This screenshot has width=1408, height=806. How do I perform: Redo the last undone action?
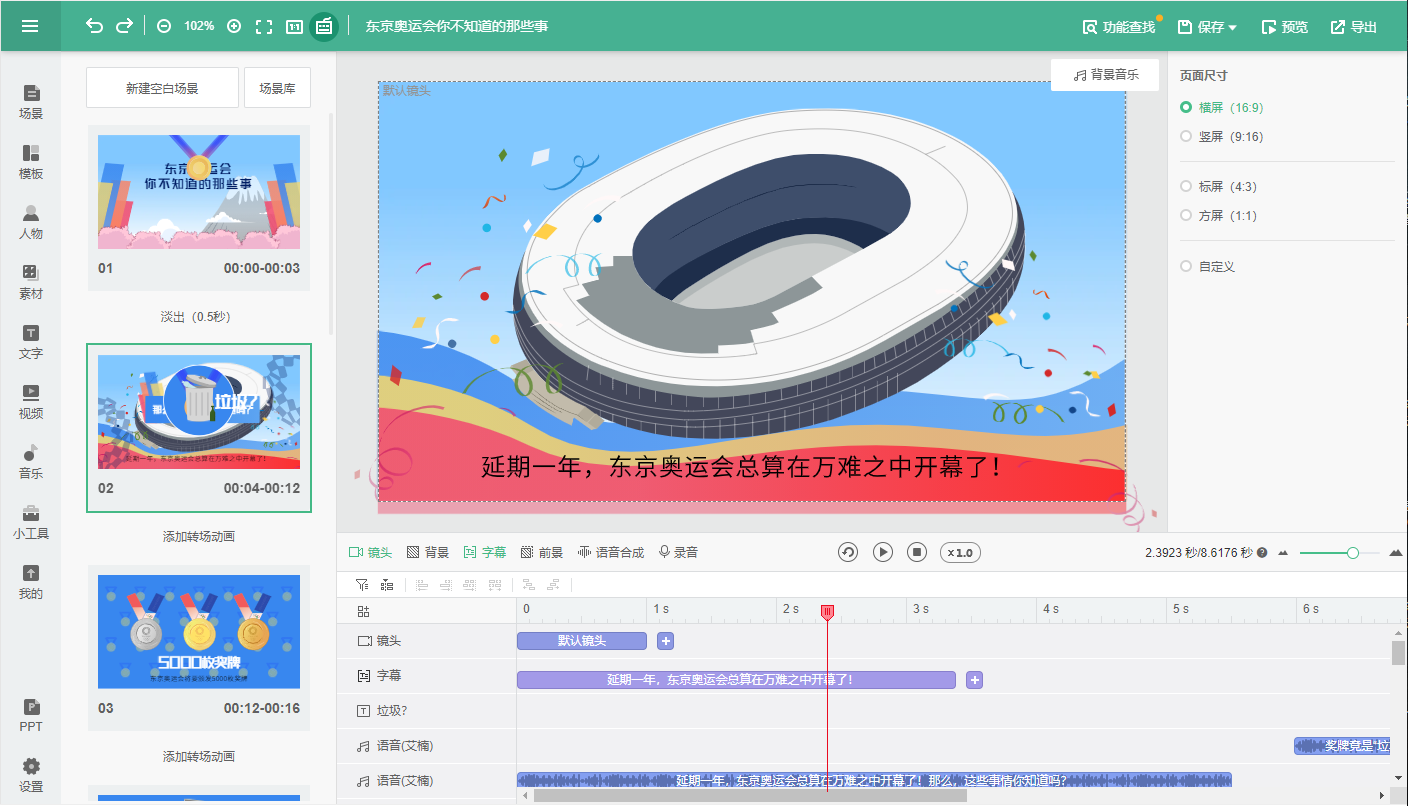(x=124, y=26)
